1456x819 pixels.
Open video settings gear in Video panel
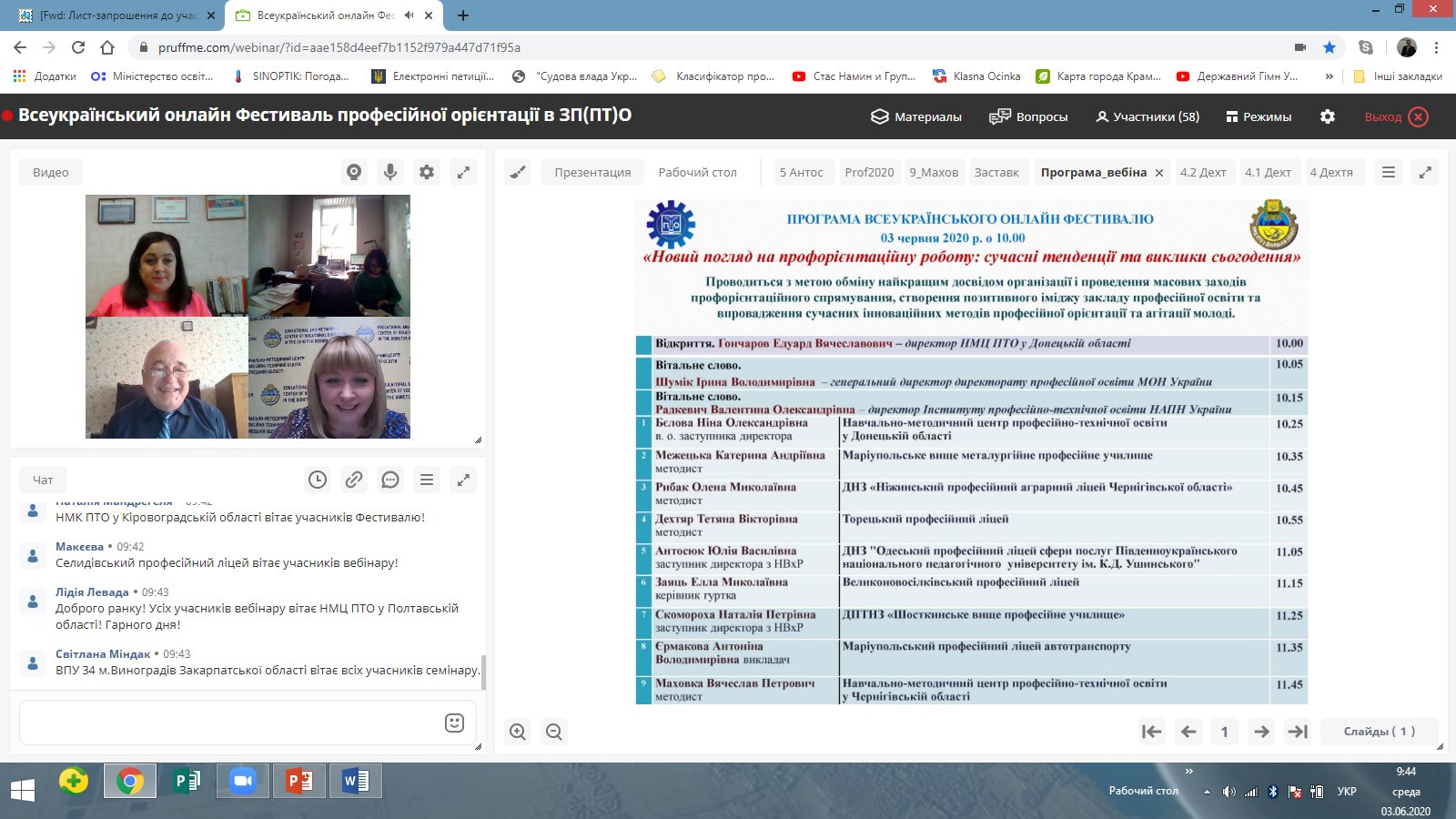click(427, 172)
